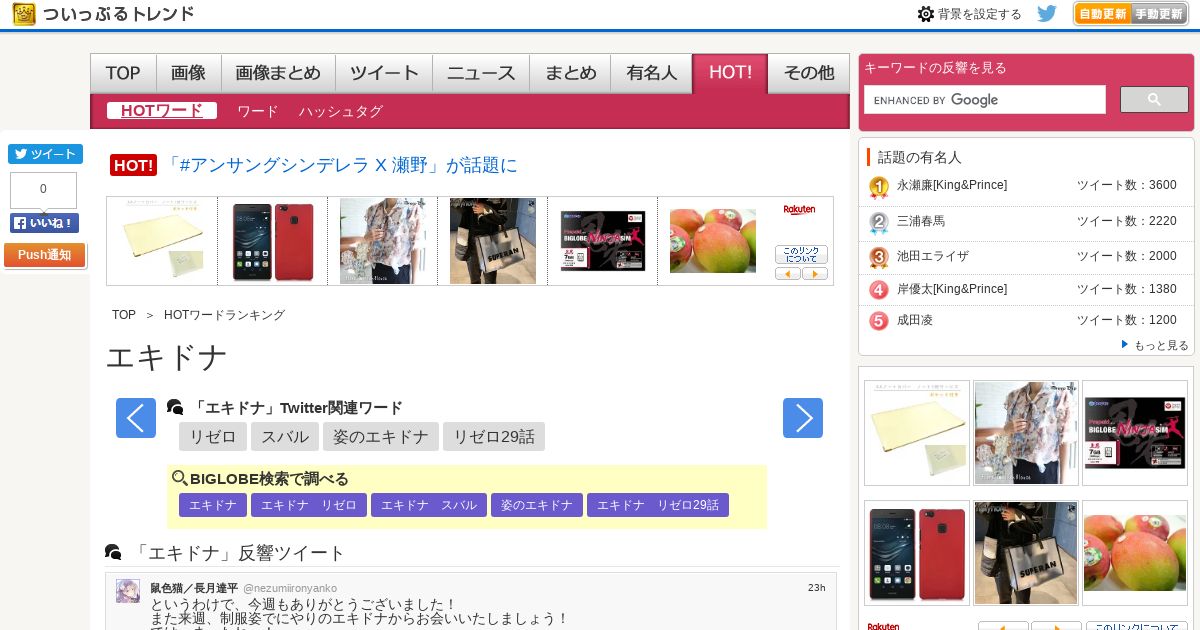Open the crown site logo icon
The width and height of the screenshot is (1200, 630).
[25, 14]
